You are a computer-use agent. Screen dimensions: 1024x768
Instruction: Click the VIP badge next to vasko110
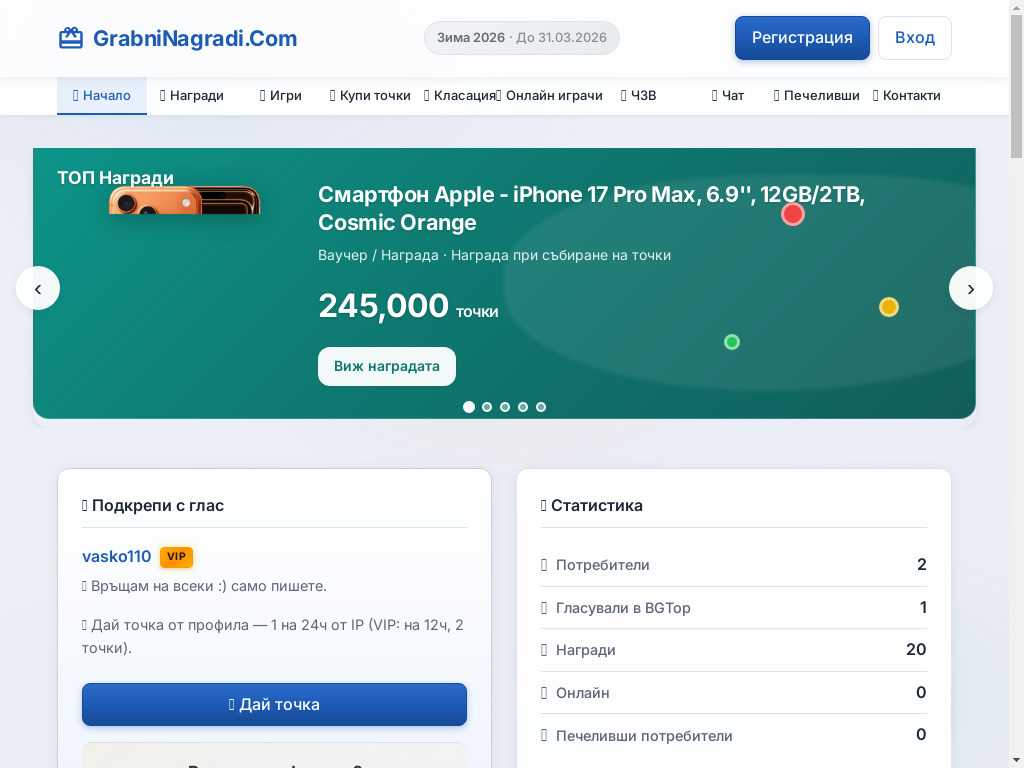[176, 556]
